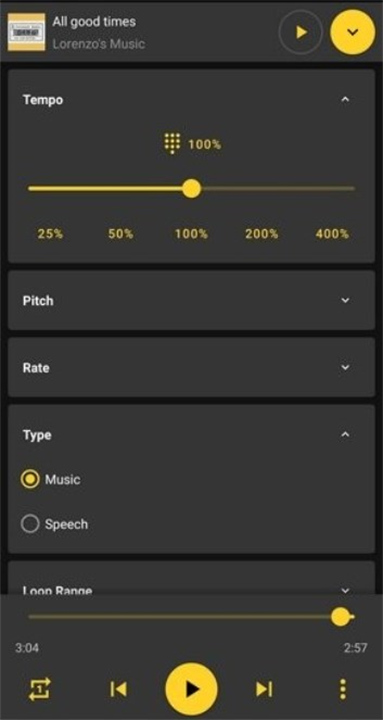Open the tempo keypad entry icon
Image resolution: width=383 pixels, height=720 pixels.
click(x=172, y=144)
